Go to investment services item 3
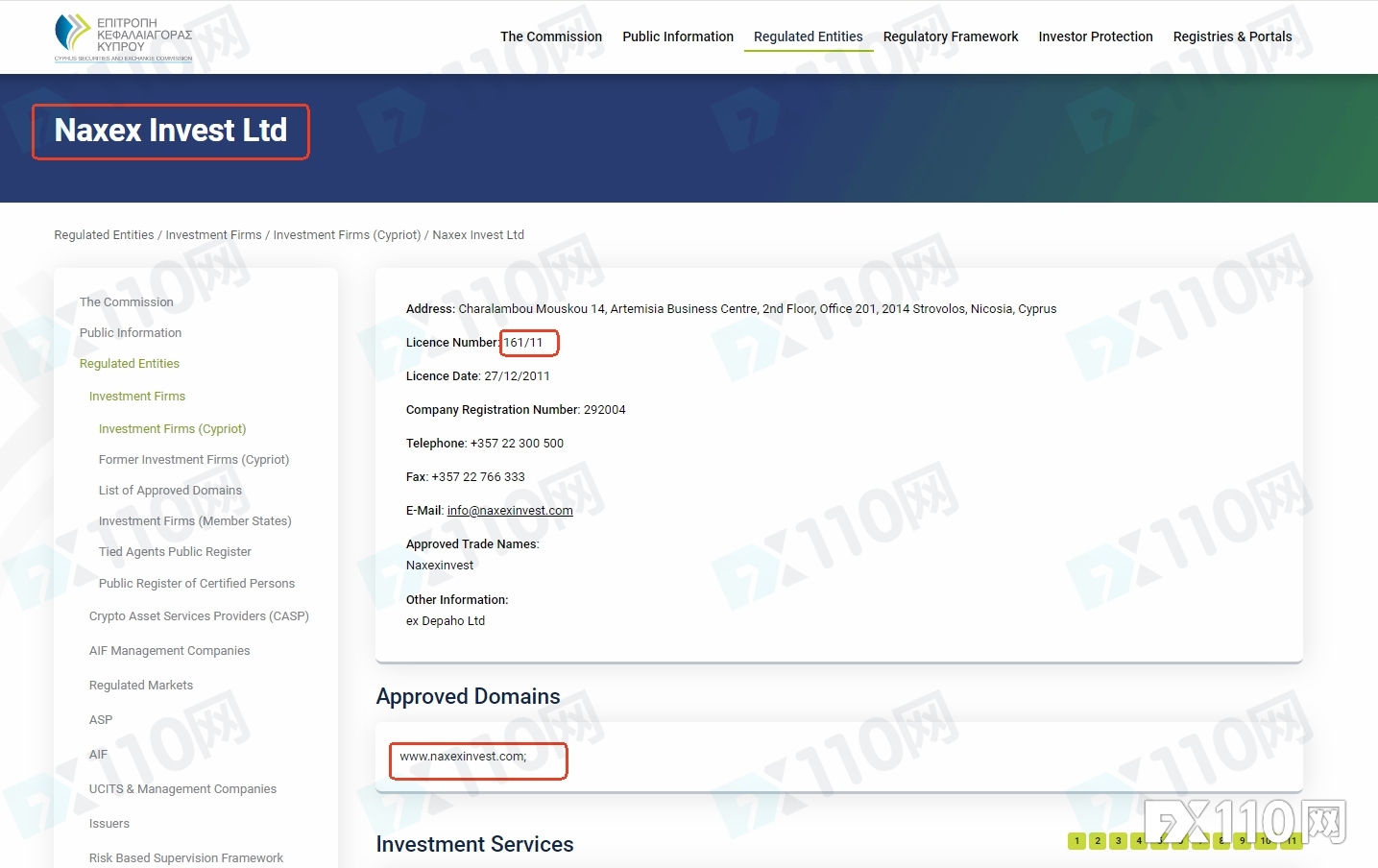 [x=1118, y=841]
